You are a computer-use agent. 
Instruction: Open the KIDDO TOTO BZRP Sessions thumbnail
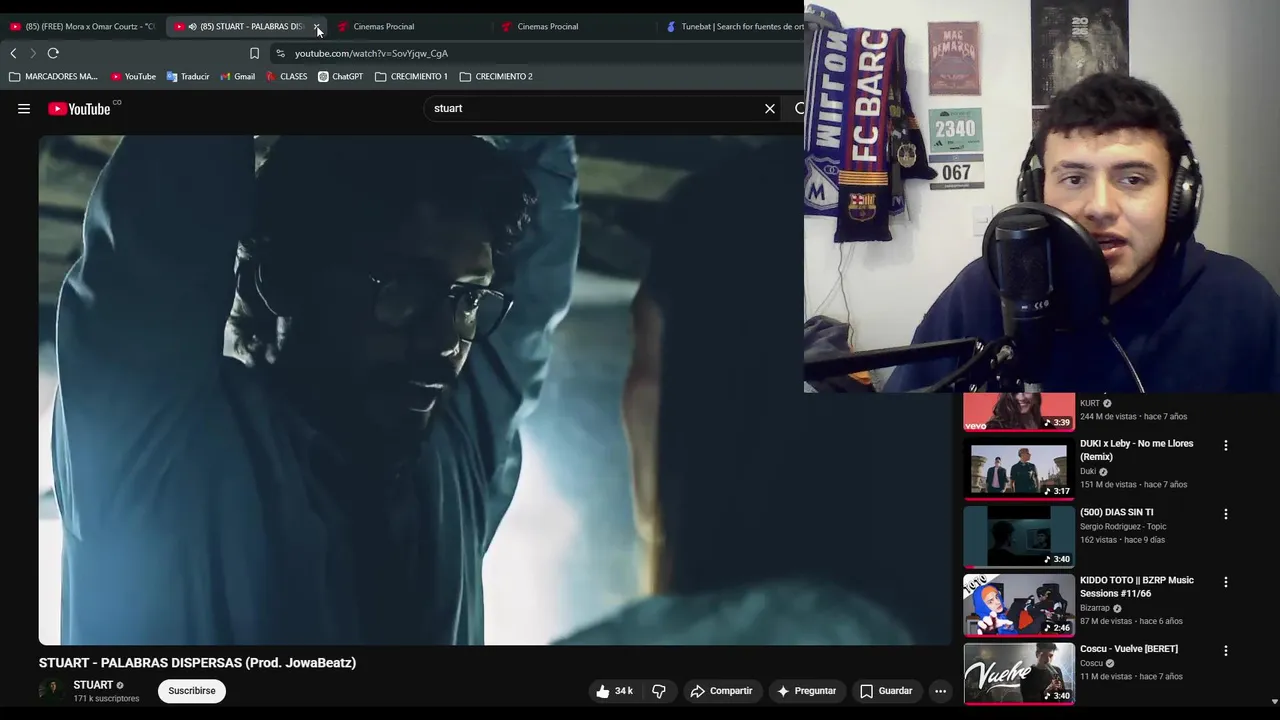(x=1019, y=604)
